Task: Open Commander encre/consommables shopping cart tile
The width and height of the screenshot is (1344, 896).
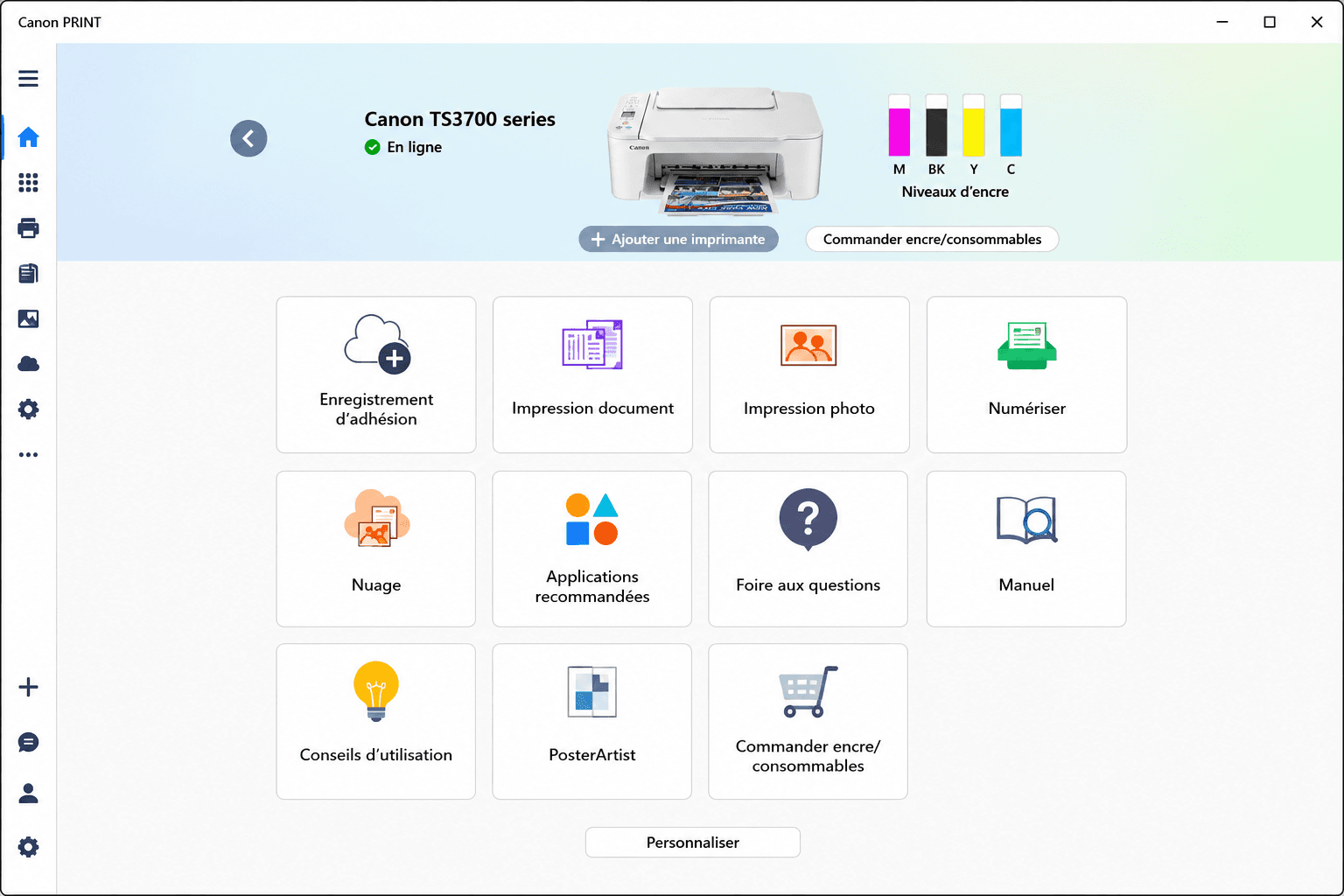Action: point(808,722)
